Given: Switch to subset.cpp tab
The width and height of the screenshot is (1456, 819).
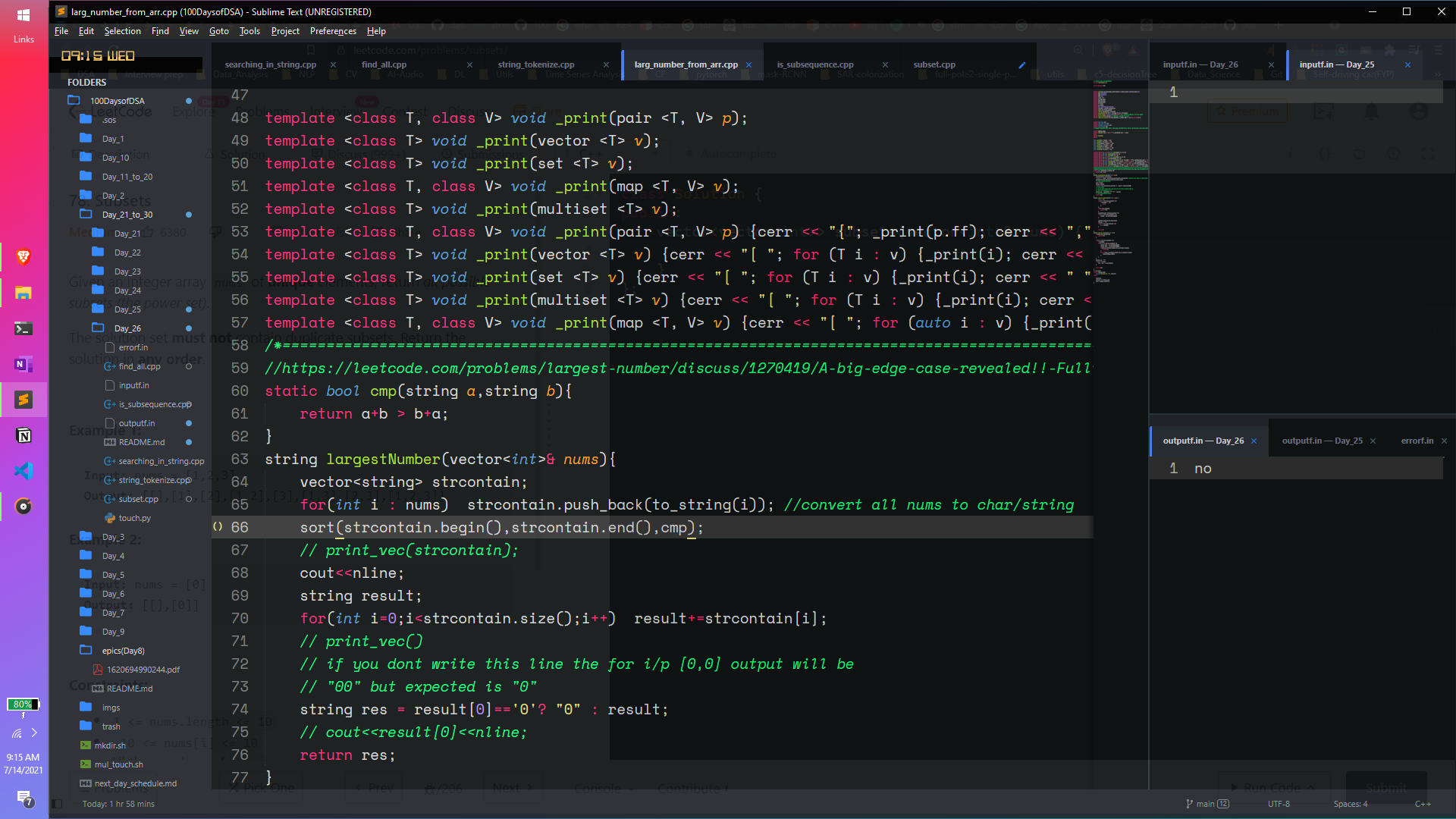Looking at the screenshot, I should click(934, 64).
